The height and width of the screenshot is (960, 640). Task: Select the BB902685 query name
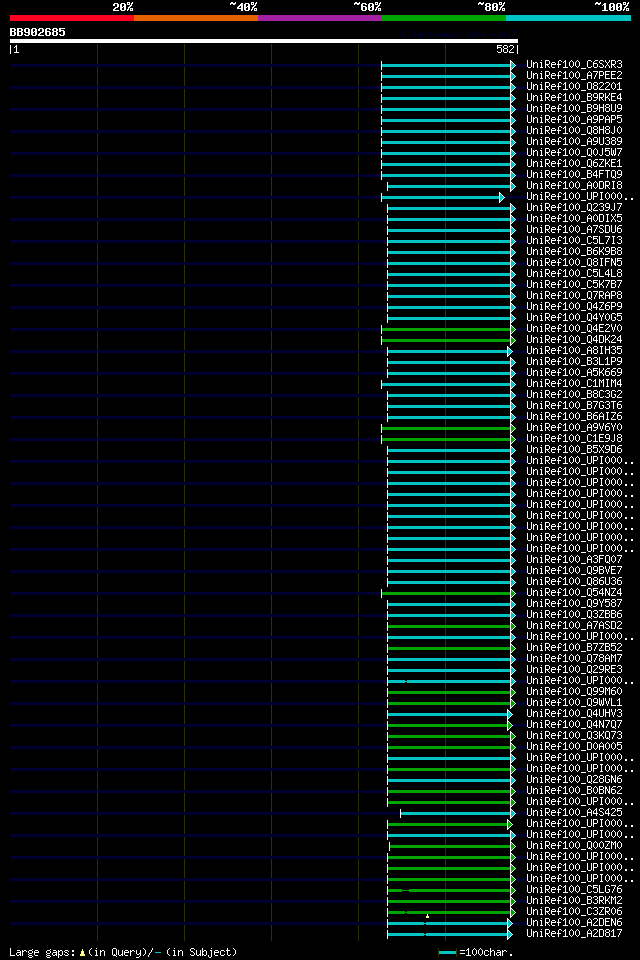click(x=37, y=32)
